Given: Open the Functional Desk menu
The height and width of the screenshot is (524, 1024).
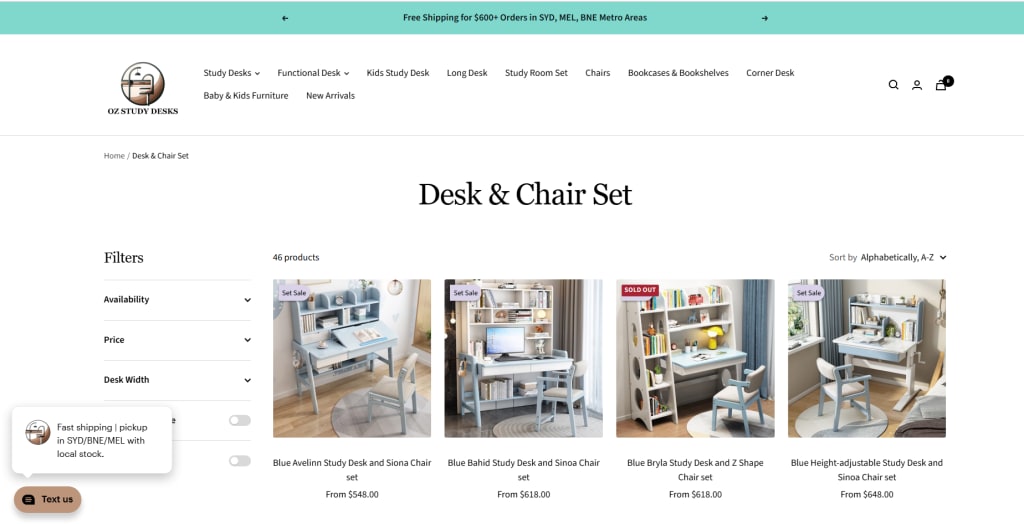Looking at the screenshot, I should tap(313, 73).
